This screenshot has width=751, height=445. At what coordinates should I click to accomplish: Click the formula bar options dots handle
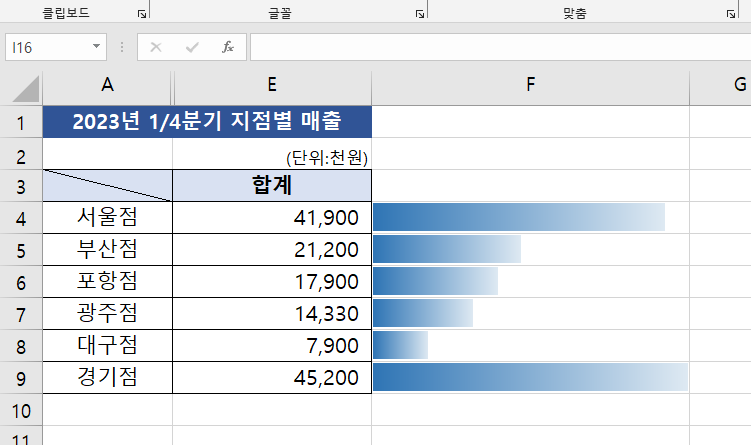pyautogui.click(x=122, y=47)
